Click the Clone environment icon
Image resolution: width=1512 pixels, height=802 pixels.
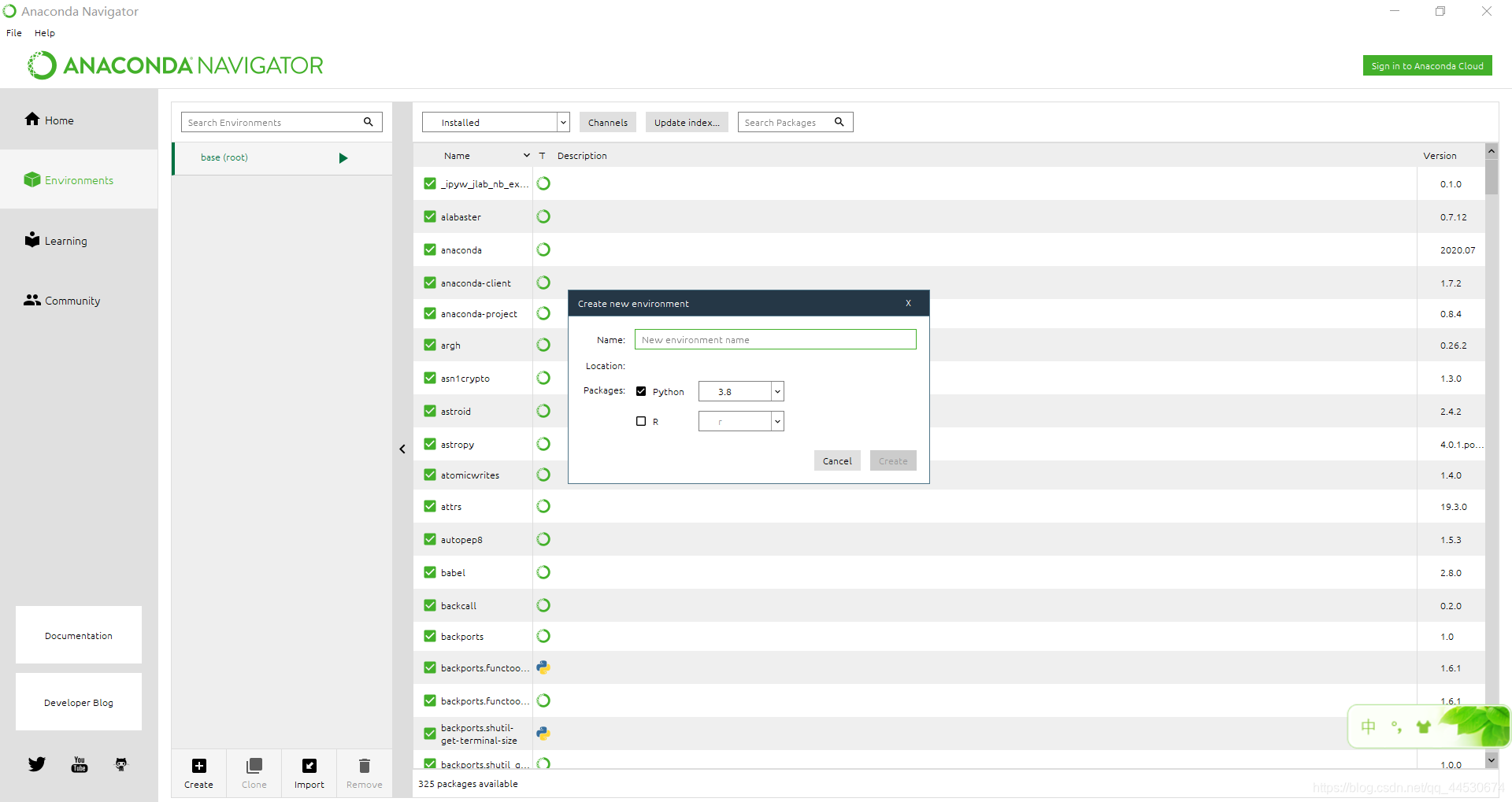254,766
